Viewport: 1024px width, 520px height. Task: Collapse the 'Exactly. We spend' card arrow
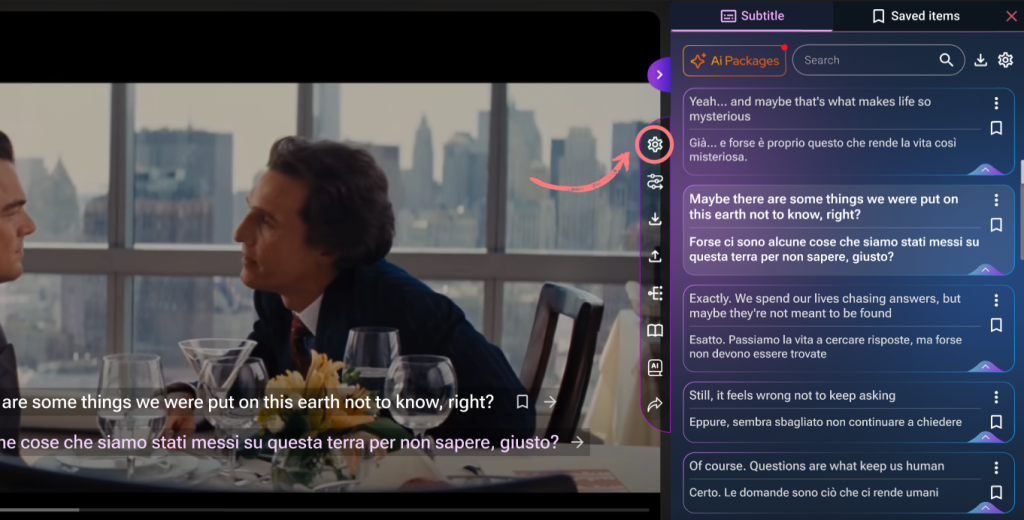click(x=985, y=366)
